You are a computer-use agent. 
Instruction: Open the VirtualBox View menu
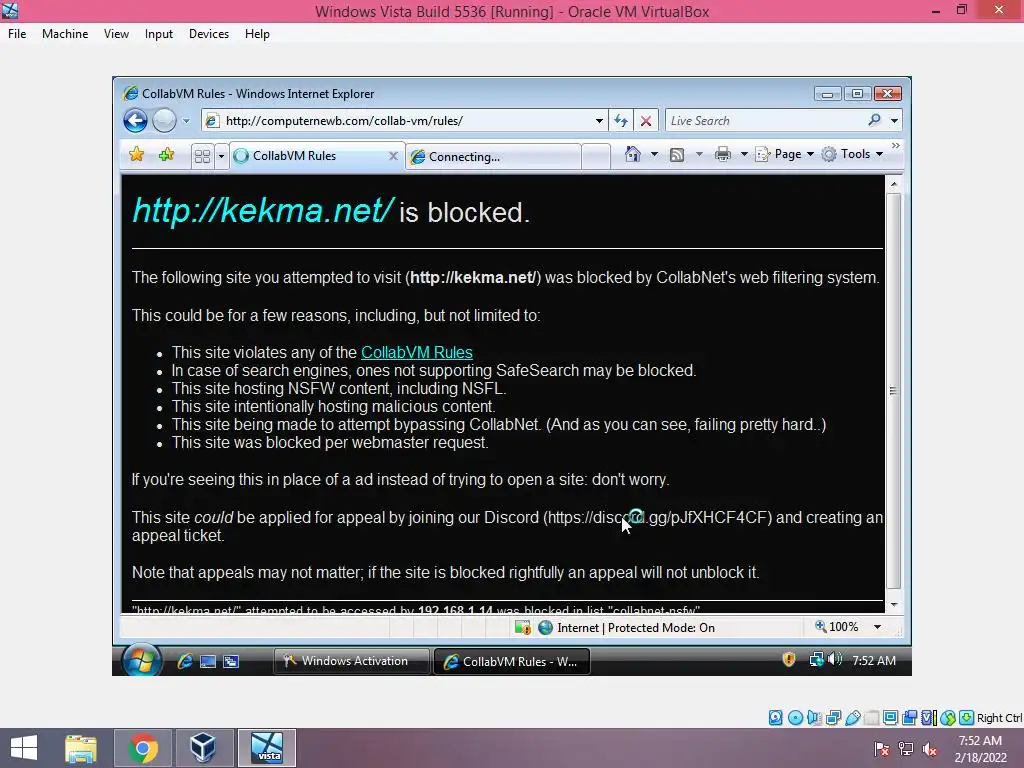116,34
